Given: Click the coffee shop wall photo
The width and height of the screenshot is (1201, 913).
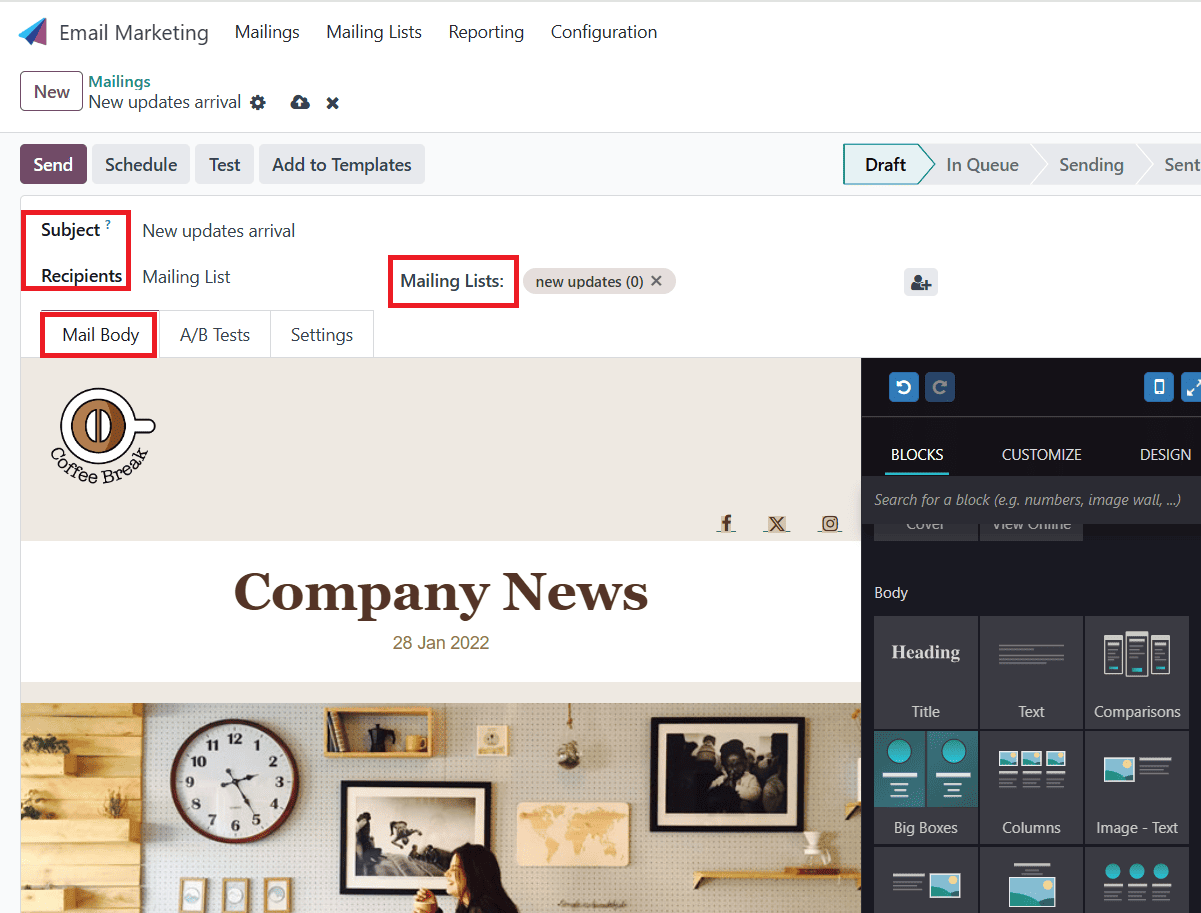Looking at the screenshot, I should pos(441,808).
